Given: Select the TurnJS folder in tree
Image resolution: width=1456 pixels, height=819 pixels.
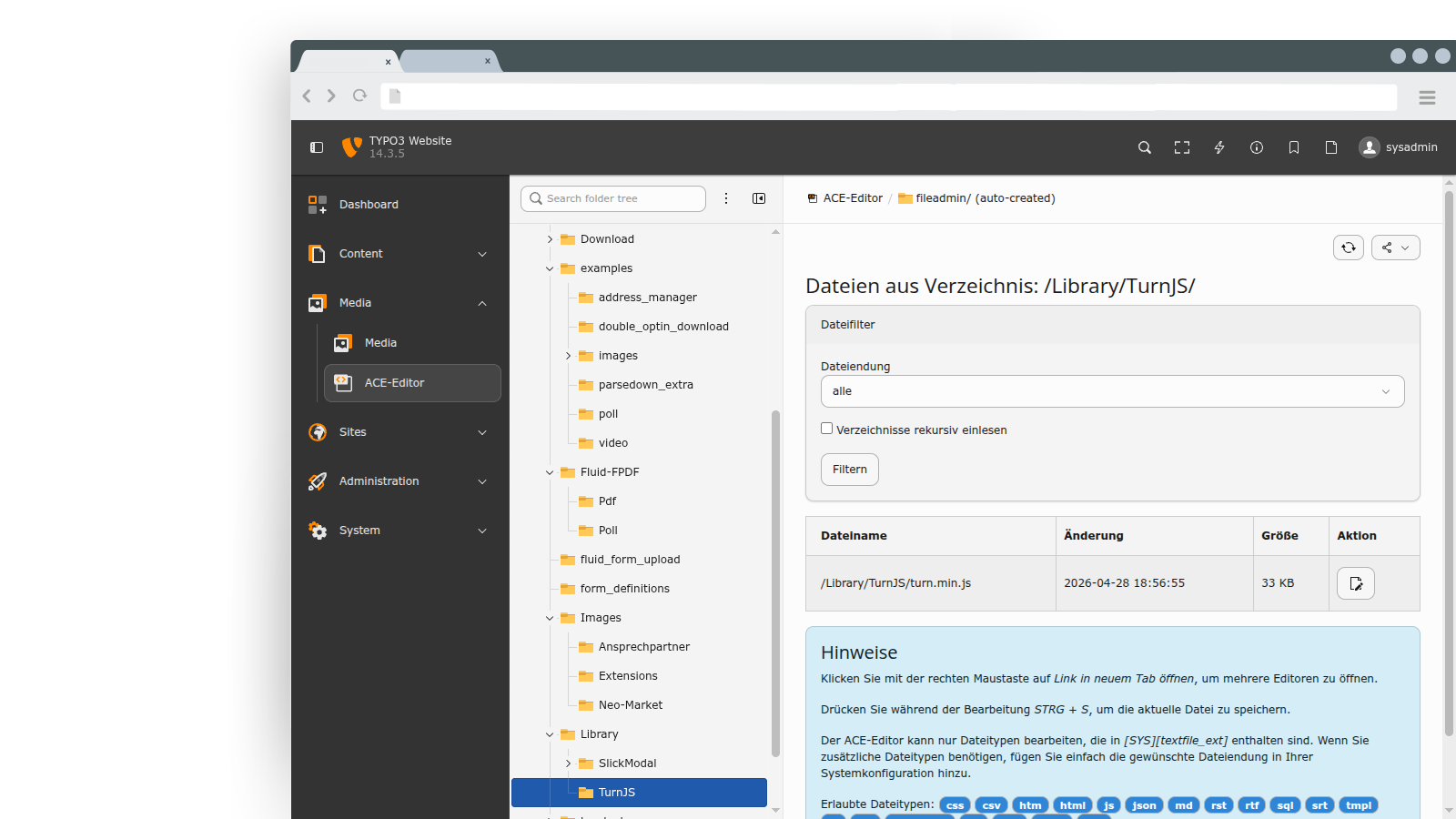Looking at the screenshot, I should click(639, 793).
